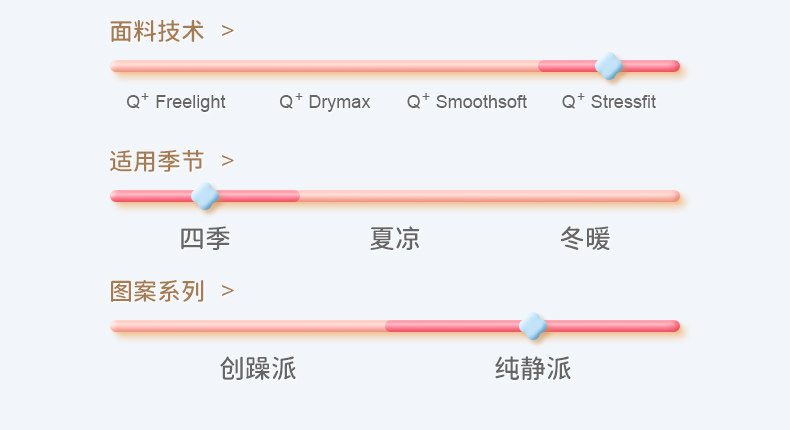This screenshot has height=430, width=790.
Task: Select the Q+ Freelight fabric option
Action: 176,102
